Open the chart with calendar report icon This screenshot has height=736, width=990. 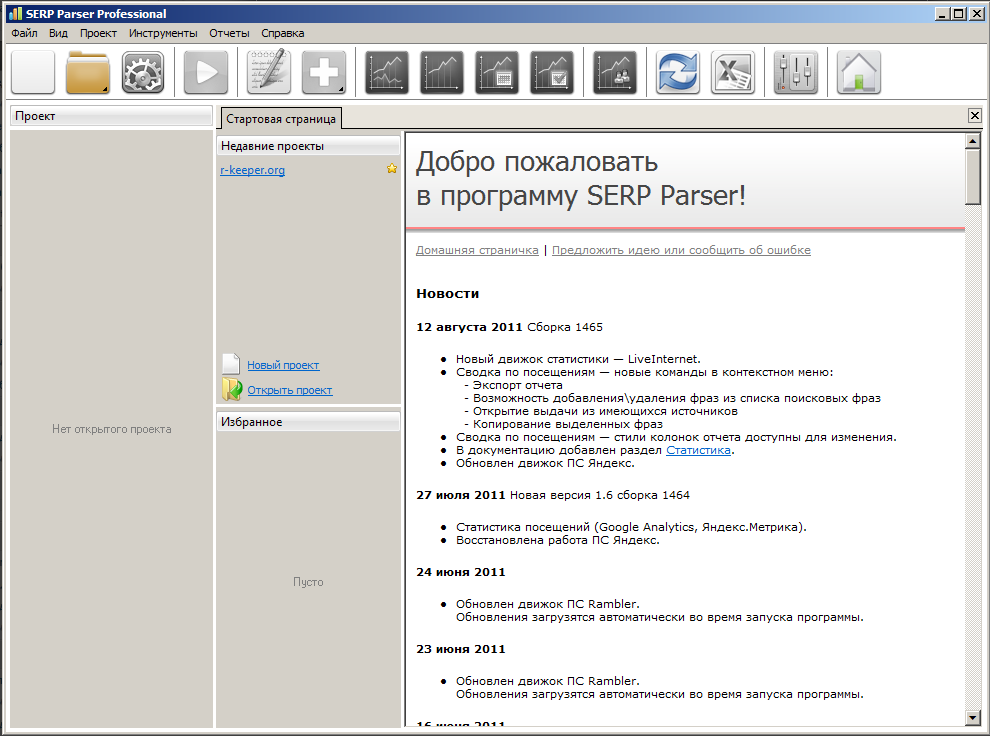point(497,73)
